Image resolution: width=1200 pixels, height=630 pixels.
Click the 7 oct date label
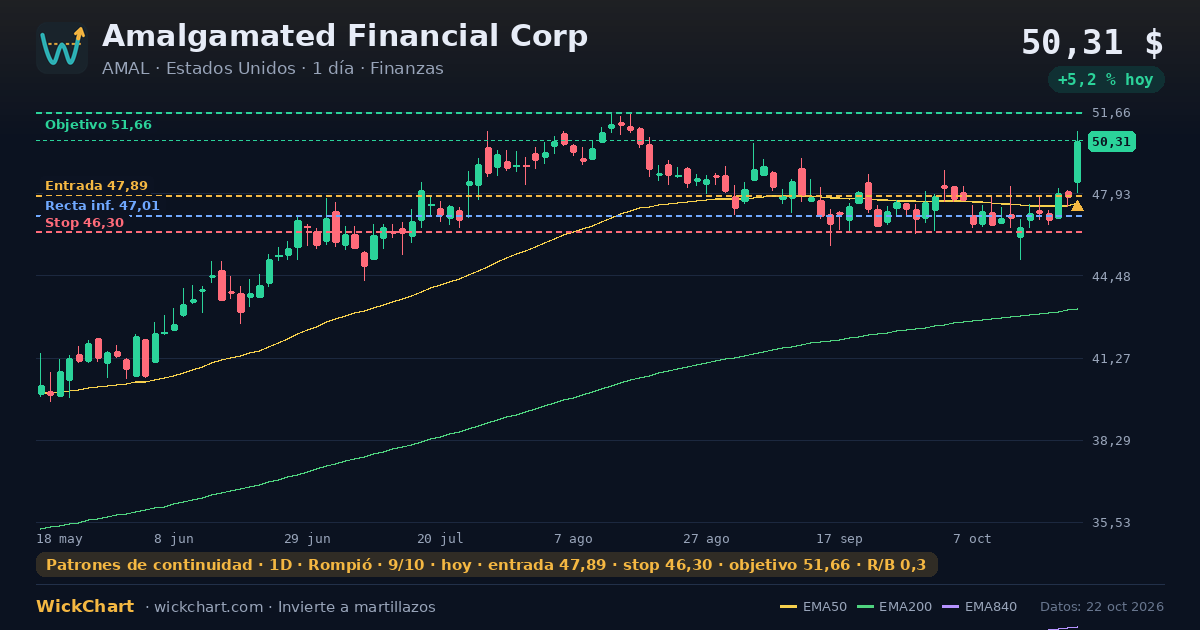(x=972, y=539)
